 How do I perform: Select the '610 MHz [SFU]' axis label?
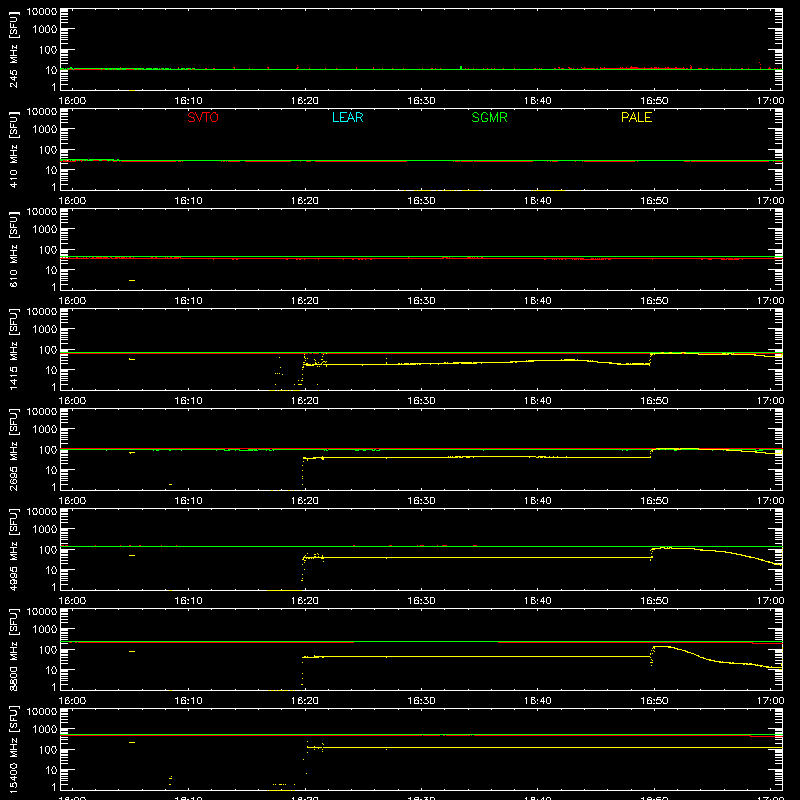14,250
